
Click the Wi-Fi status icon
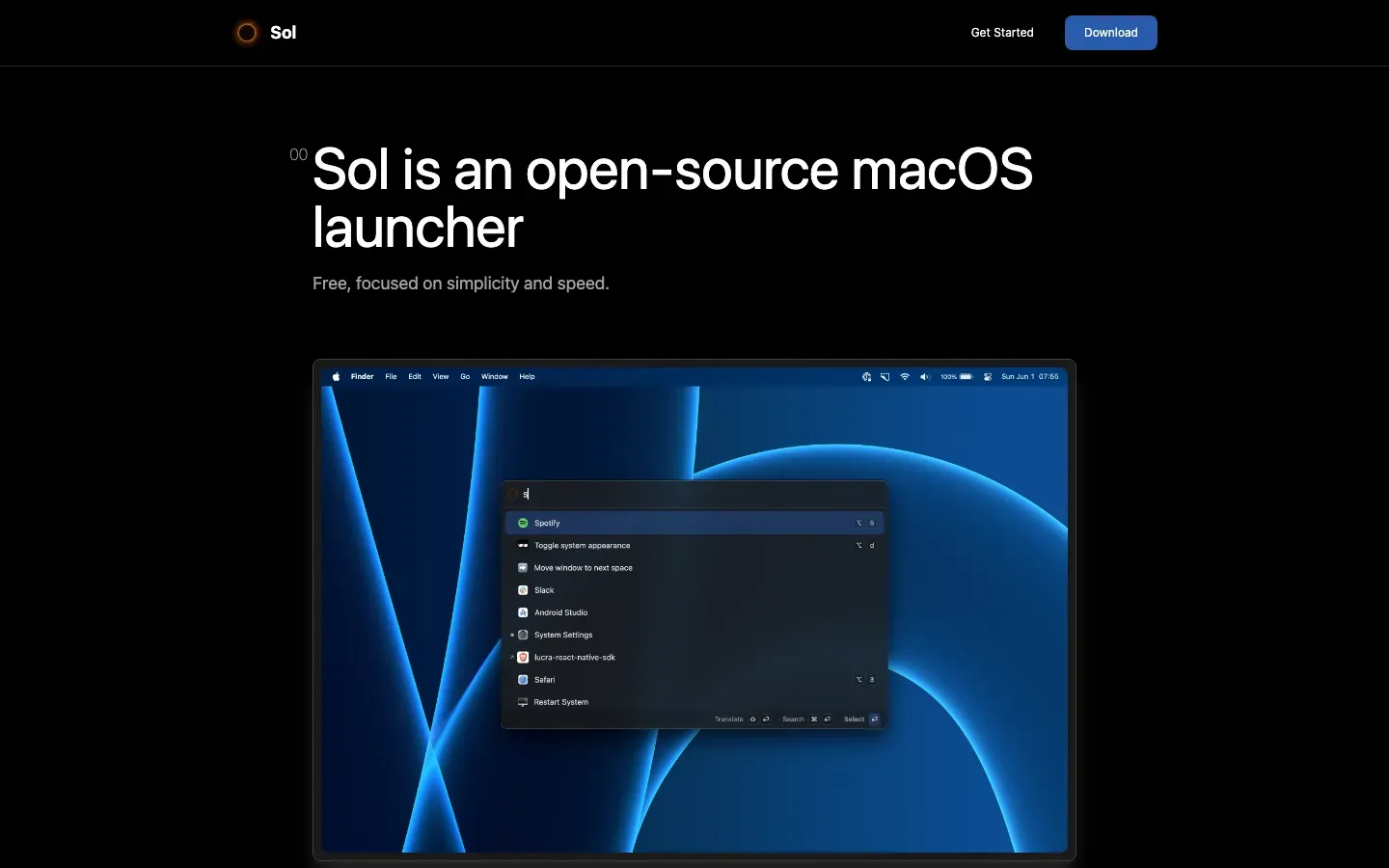point(905,377)
